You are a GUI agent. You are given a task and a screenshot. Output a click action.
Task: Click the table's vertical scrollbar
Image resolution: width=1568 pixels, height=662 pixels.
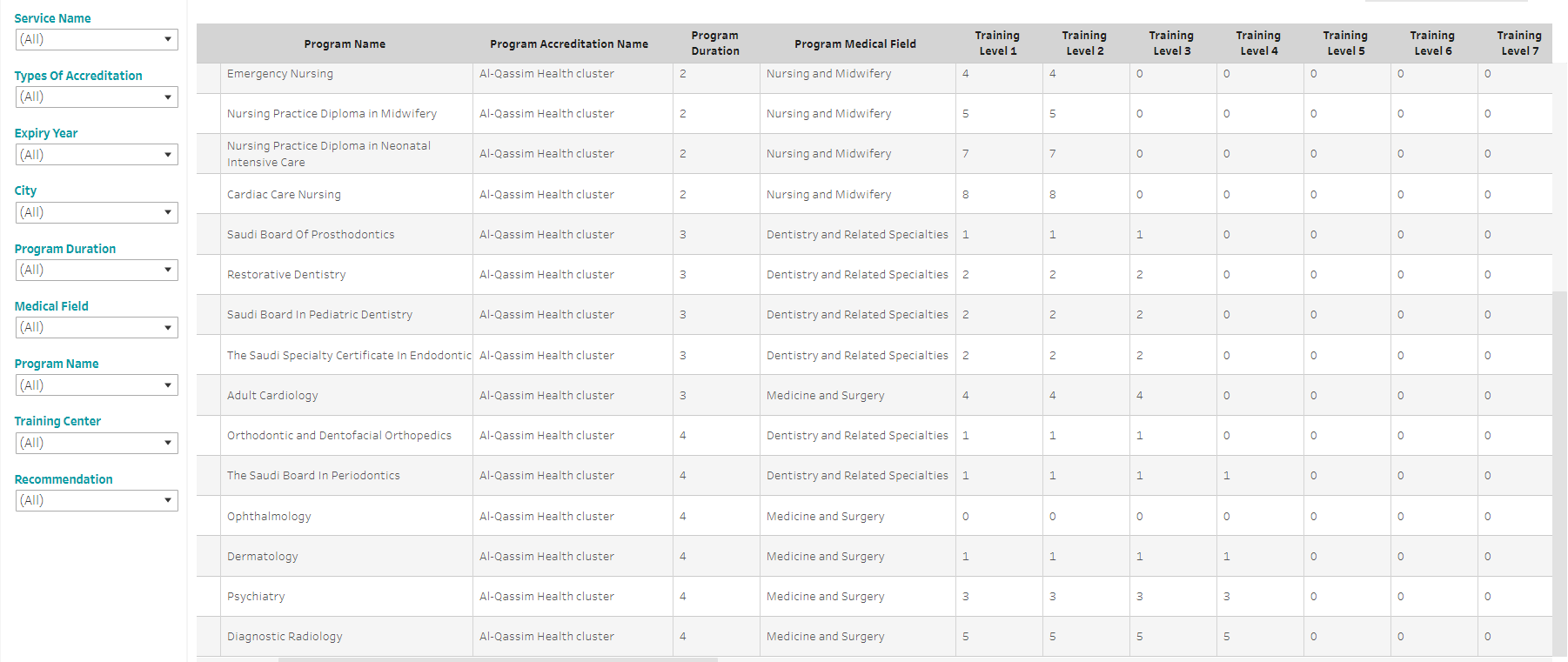[1560, 474]
